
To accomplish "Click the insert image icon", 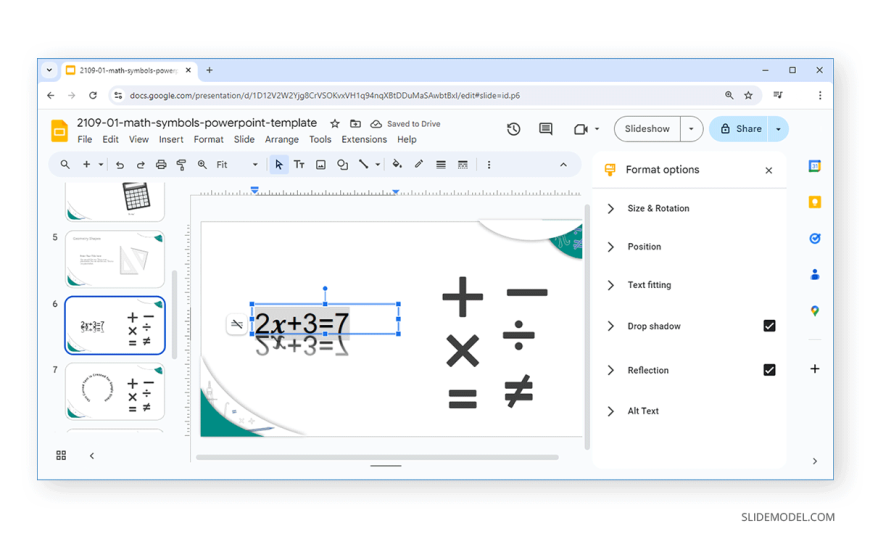I will tap(321, 165).
